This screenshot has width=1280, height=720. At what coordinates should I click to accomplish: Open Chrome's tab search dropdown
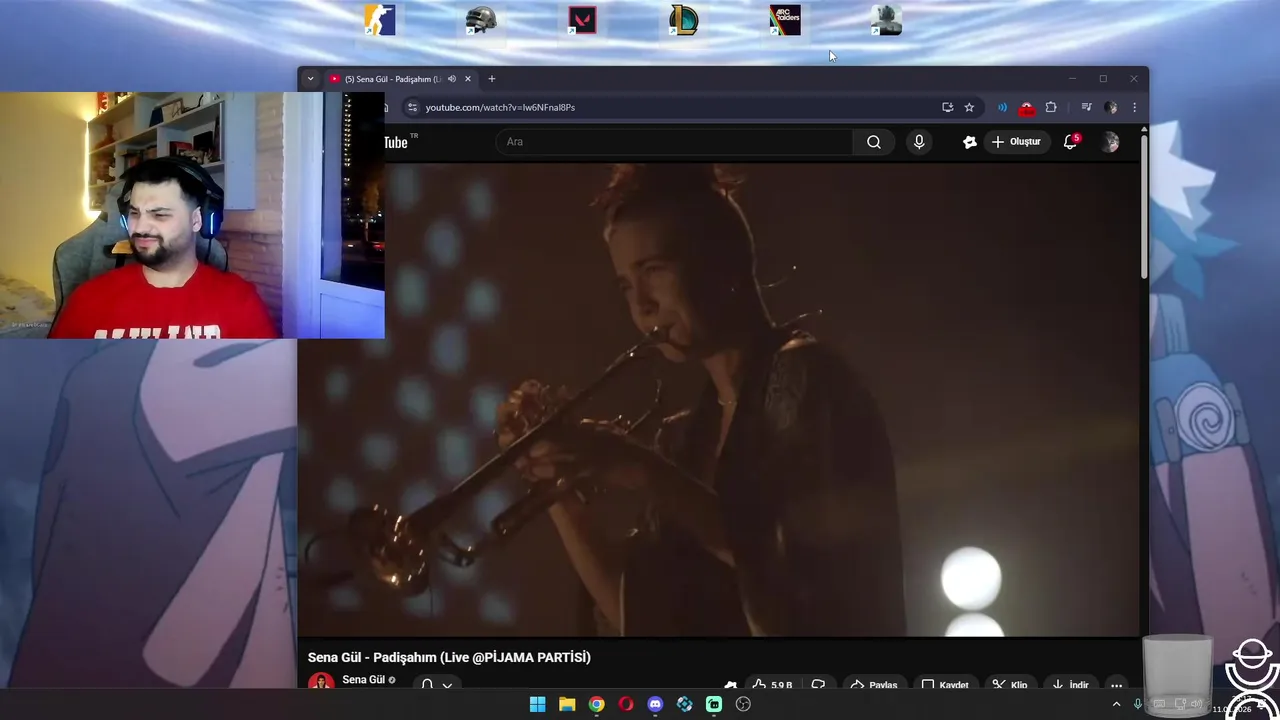click(310, 79)
